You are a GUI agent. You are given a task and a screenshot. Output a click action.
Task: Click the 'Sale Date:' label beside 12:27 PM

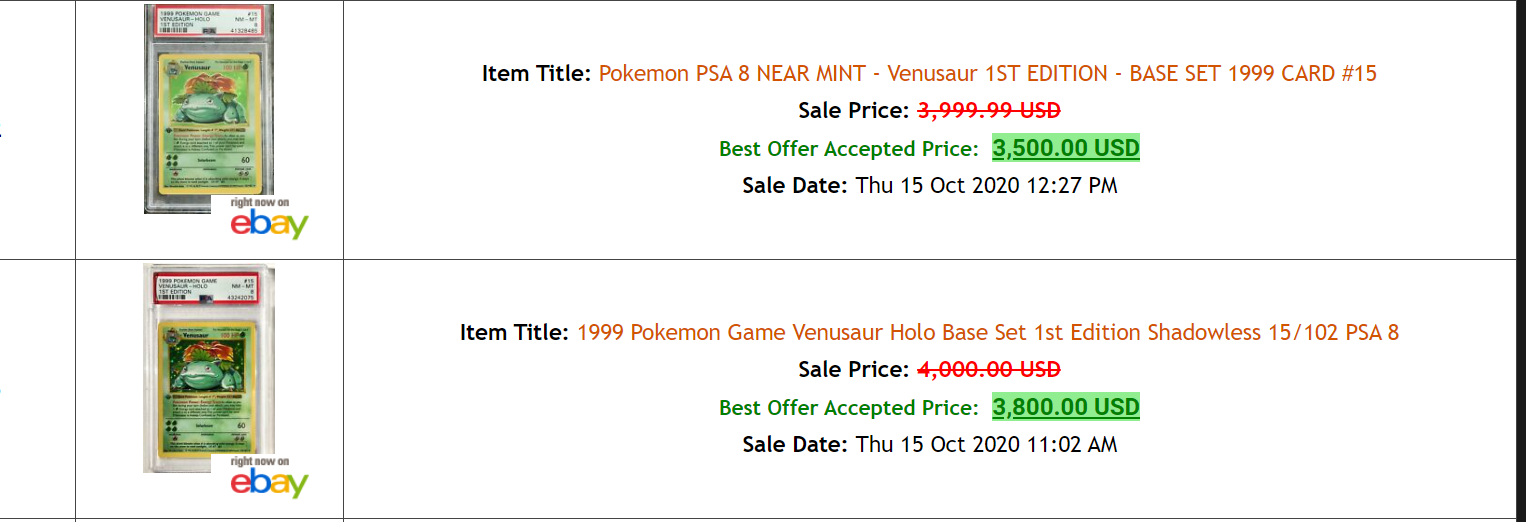click(796, 185)
